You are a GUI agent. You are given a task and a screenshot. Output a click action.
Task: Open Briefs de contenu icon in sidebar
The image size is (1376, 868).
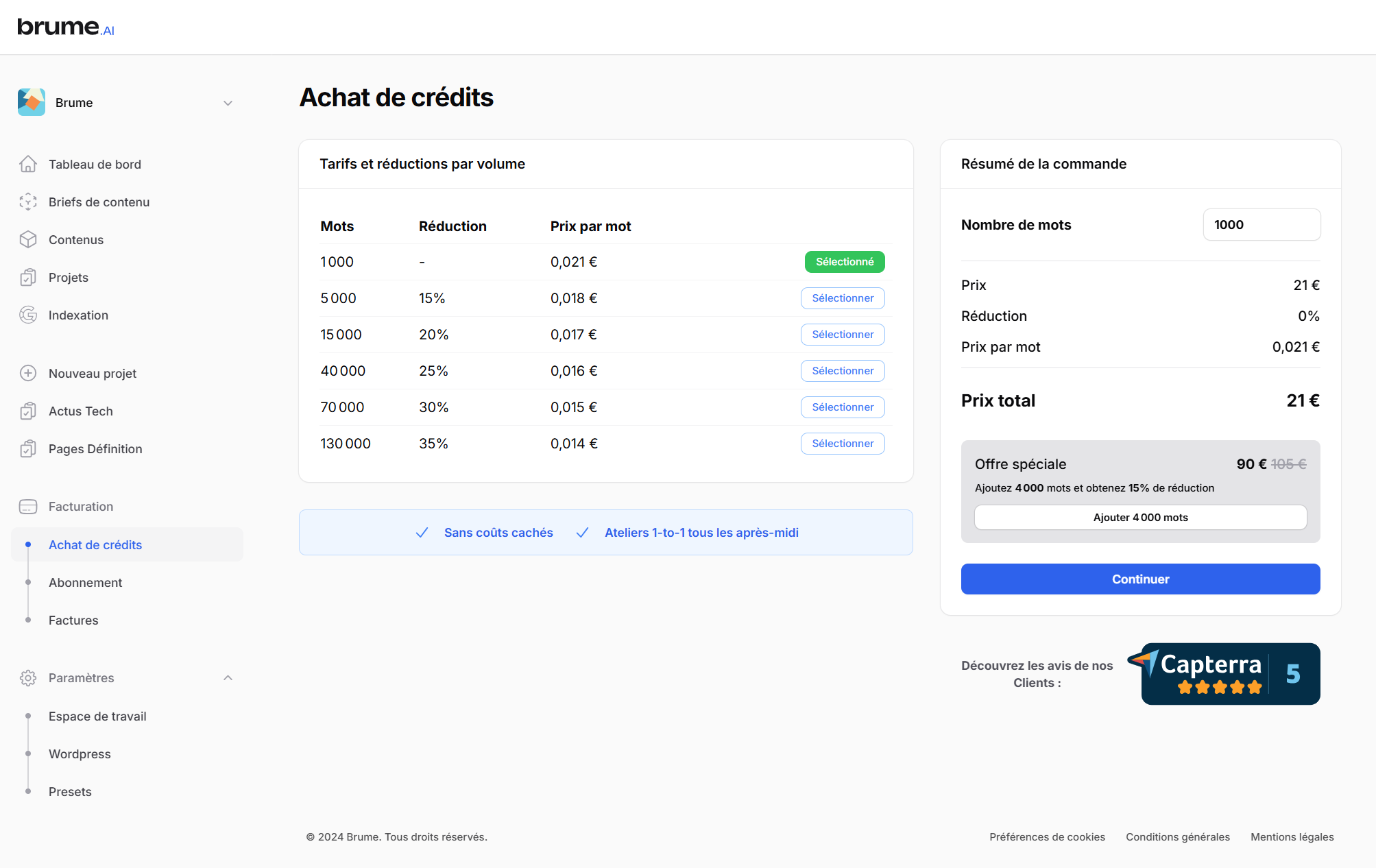28,202
